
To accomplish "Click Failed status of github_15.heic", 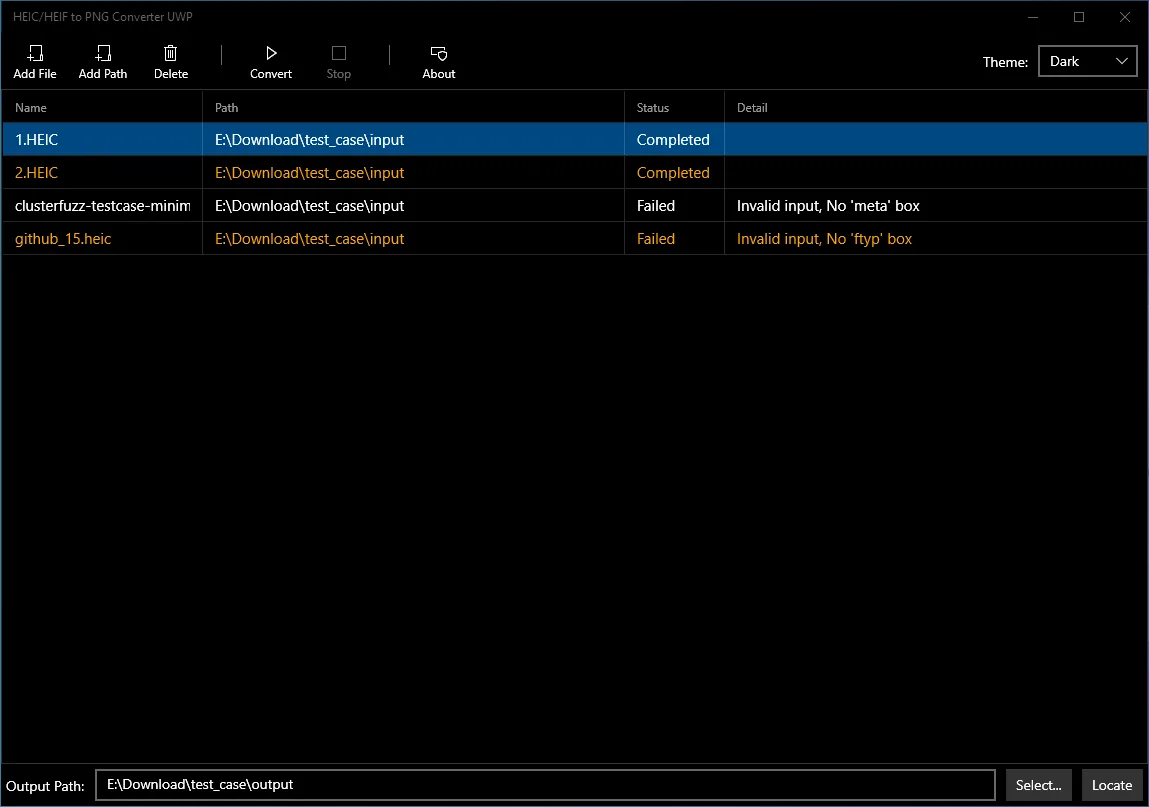I will [656, 239].
